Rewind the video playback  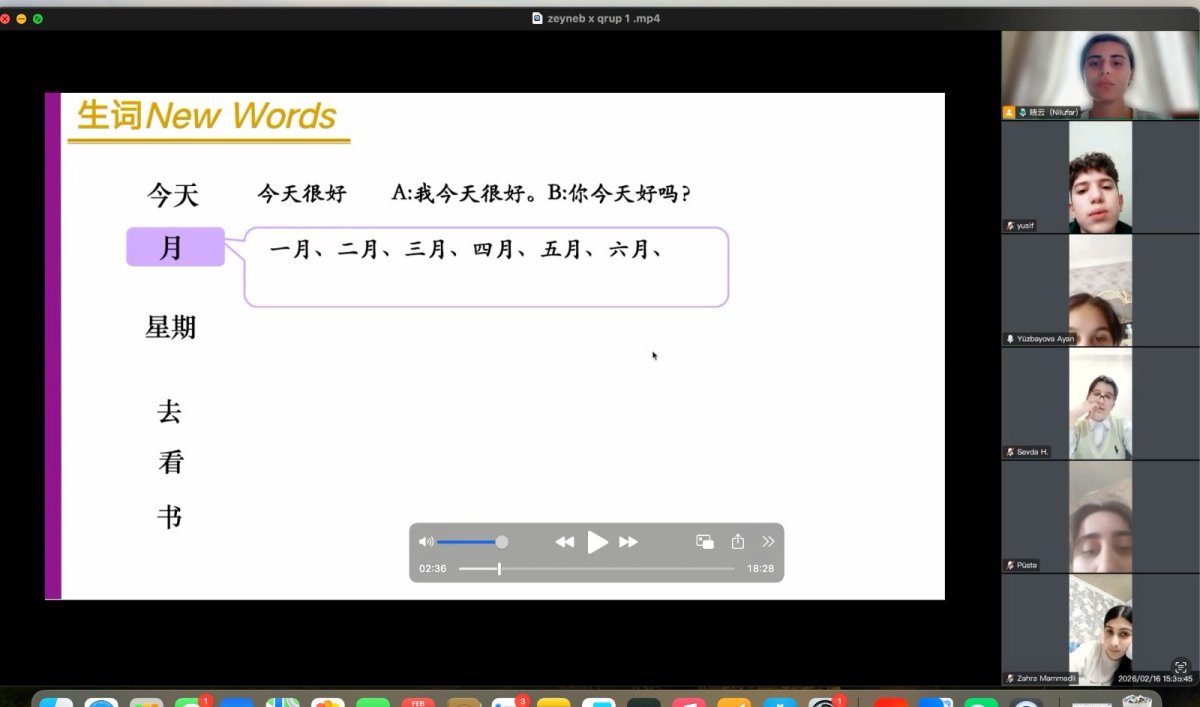(x=565, y=542)
